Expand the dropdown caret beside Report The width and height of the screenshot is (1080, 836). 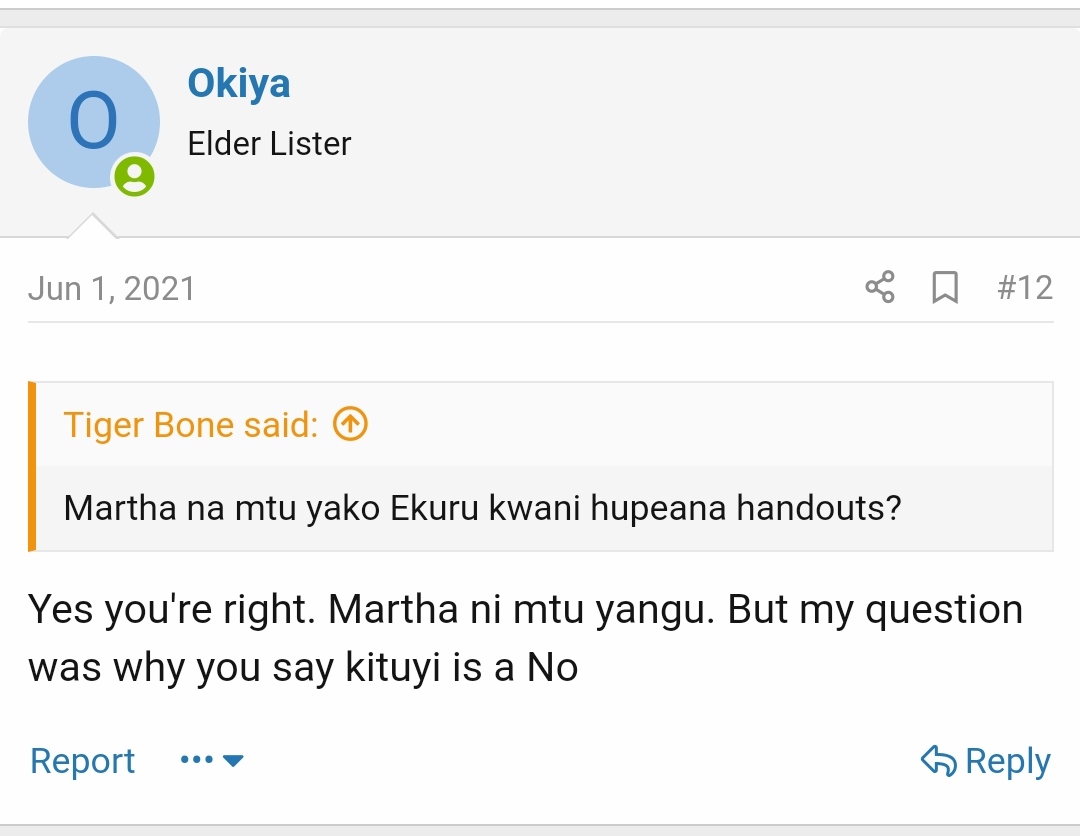233,761
